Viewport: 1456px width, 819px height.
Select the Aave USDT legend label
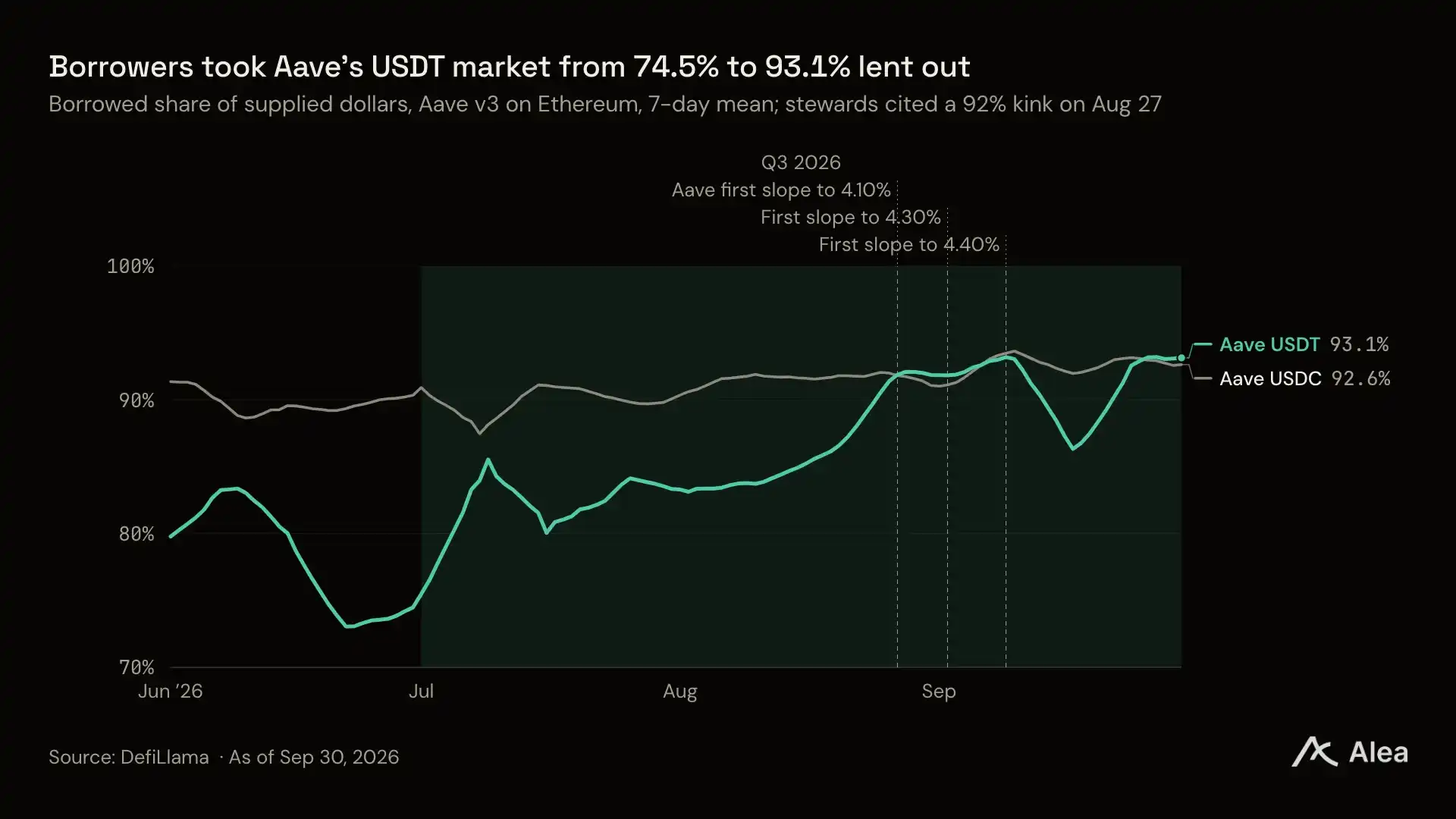[1269, 344]
